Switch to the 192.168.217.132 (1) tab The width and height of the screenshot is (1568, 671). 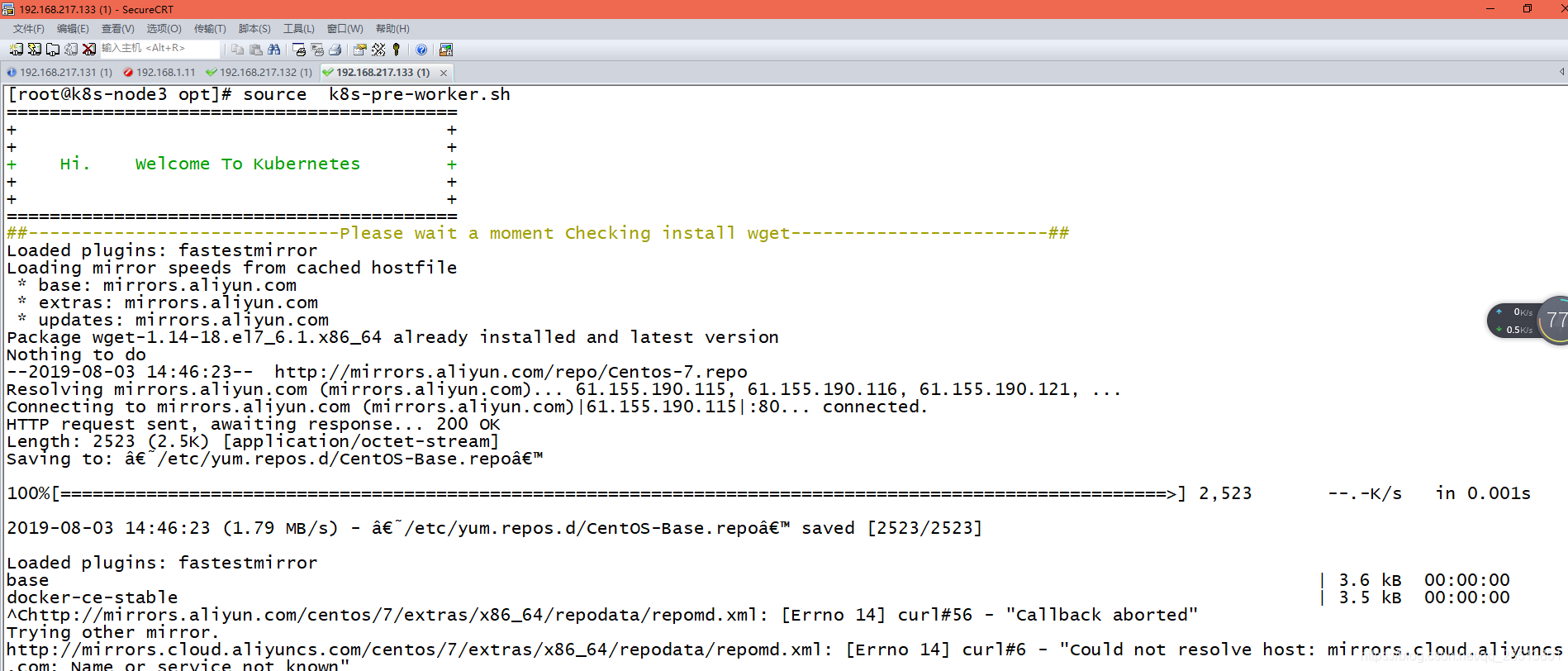point(259,73)
